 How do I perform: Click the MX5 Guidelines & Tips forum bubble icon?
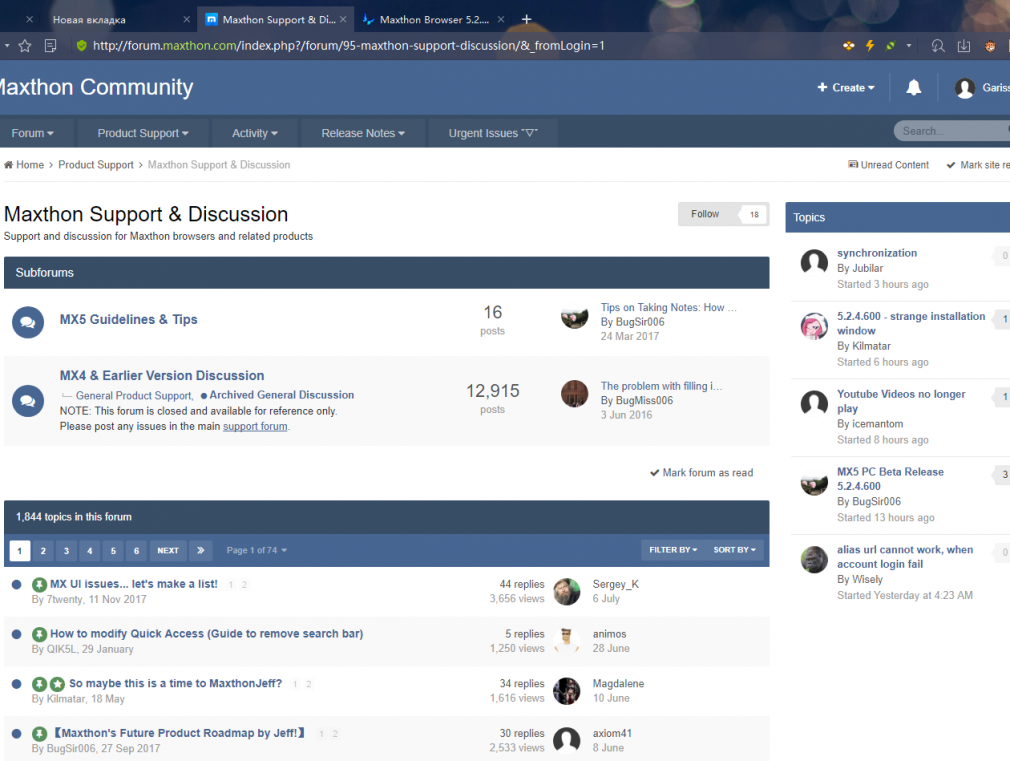[x=28, y=322]
